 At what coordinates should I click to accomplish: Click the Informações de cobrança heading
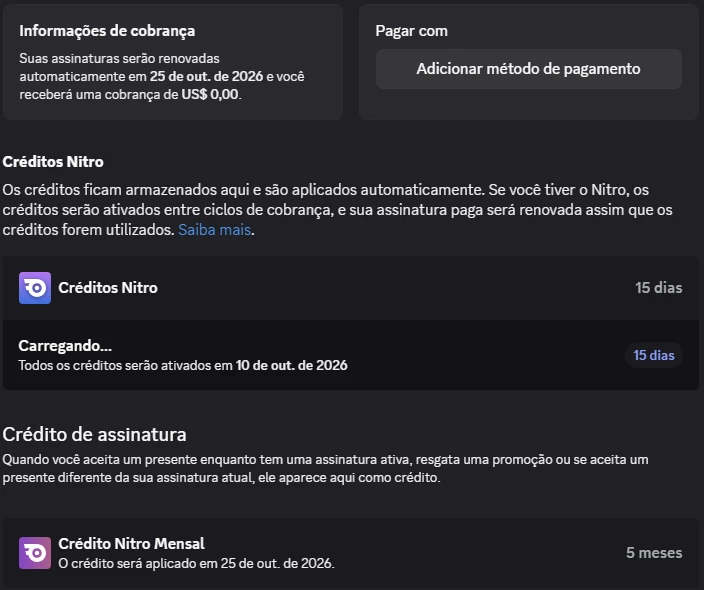tap(107, 31)
